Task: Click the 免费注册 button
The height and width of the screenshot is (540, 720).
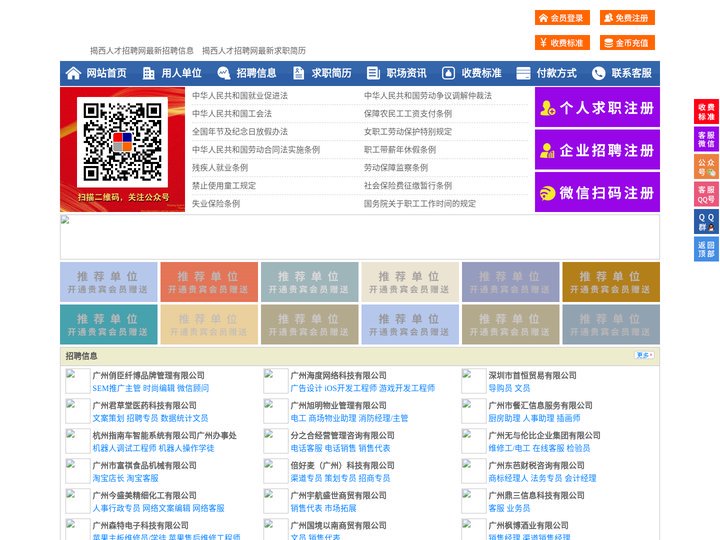Action: click(627, 18)
